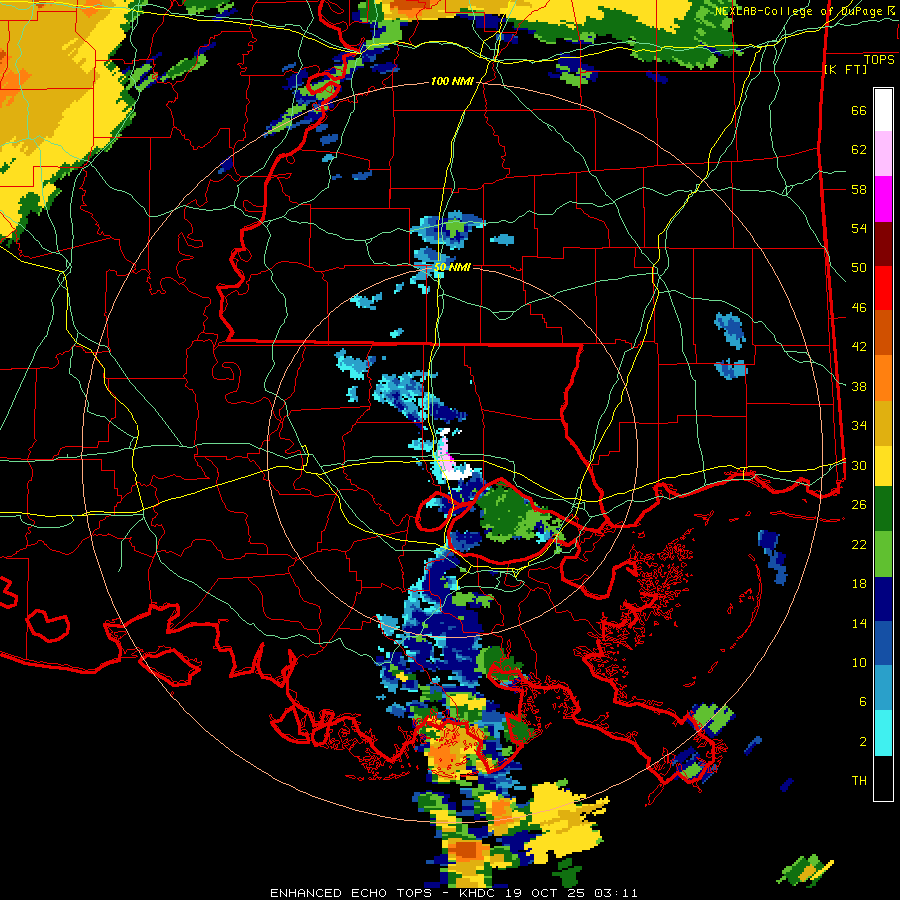Pick the magenta 58 kft legend swatch

click(x=883, y=199)
